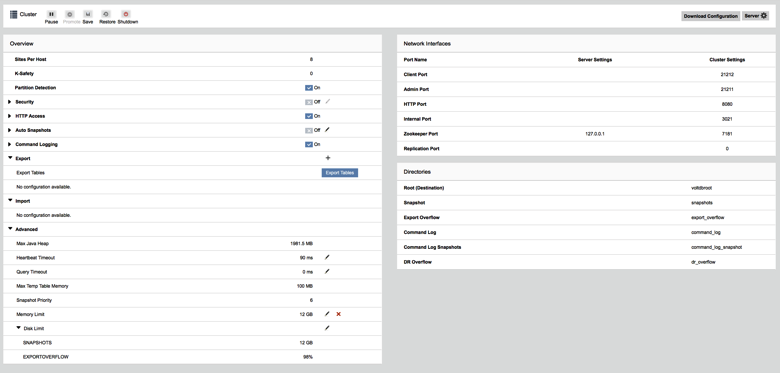Pause the cluster
The height and width of the screenshot is (373, 780).
pyautogui.click(x=51, y=14)
